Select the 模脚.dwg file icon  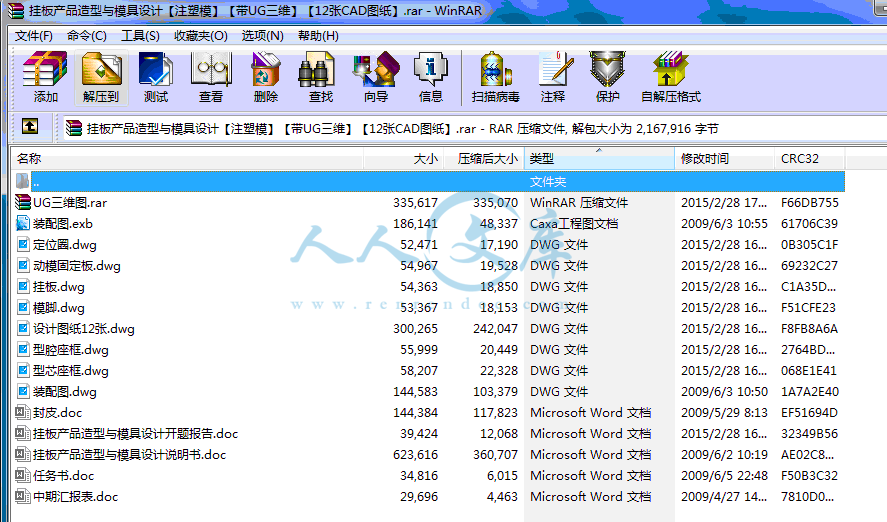coord(23,307)
